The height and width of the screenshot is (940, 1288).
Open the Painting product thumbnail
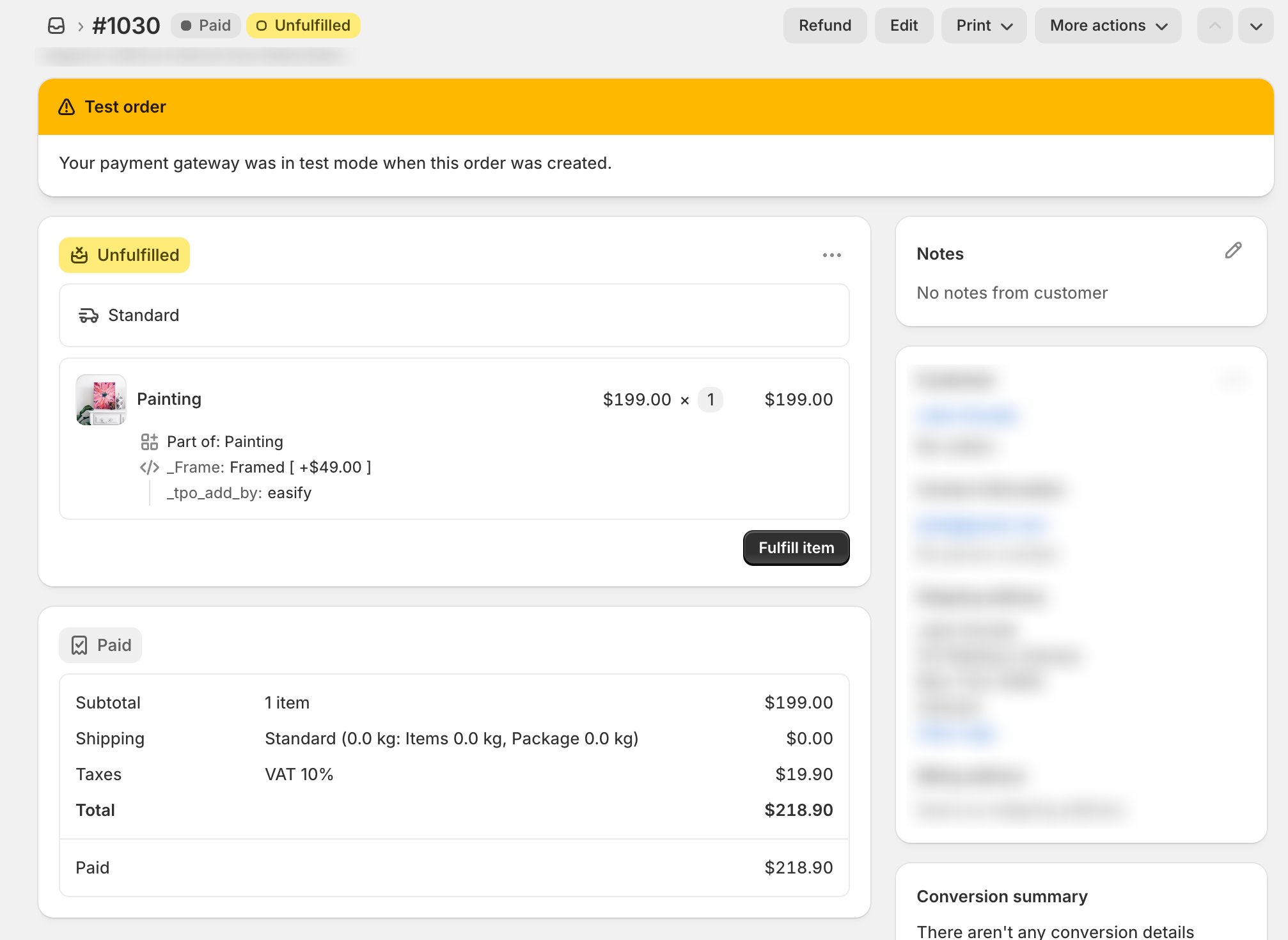(100, 400)
